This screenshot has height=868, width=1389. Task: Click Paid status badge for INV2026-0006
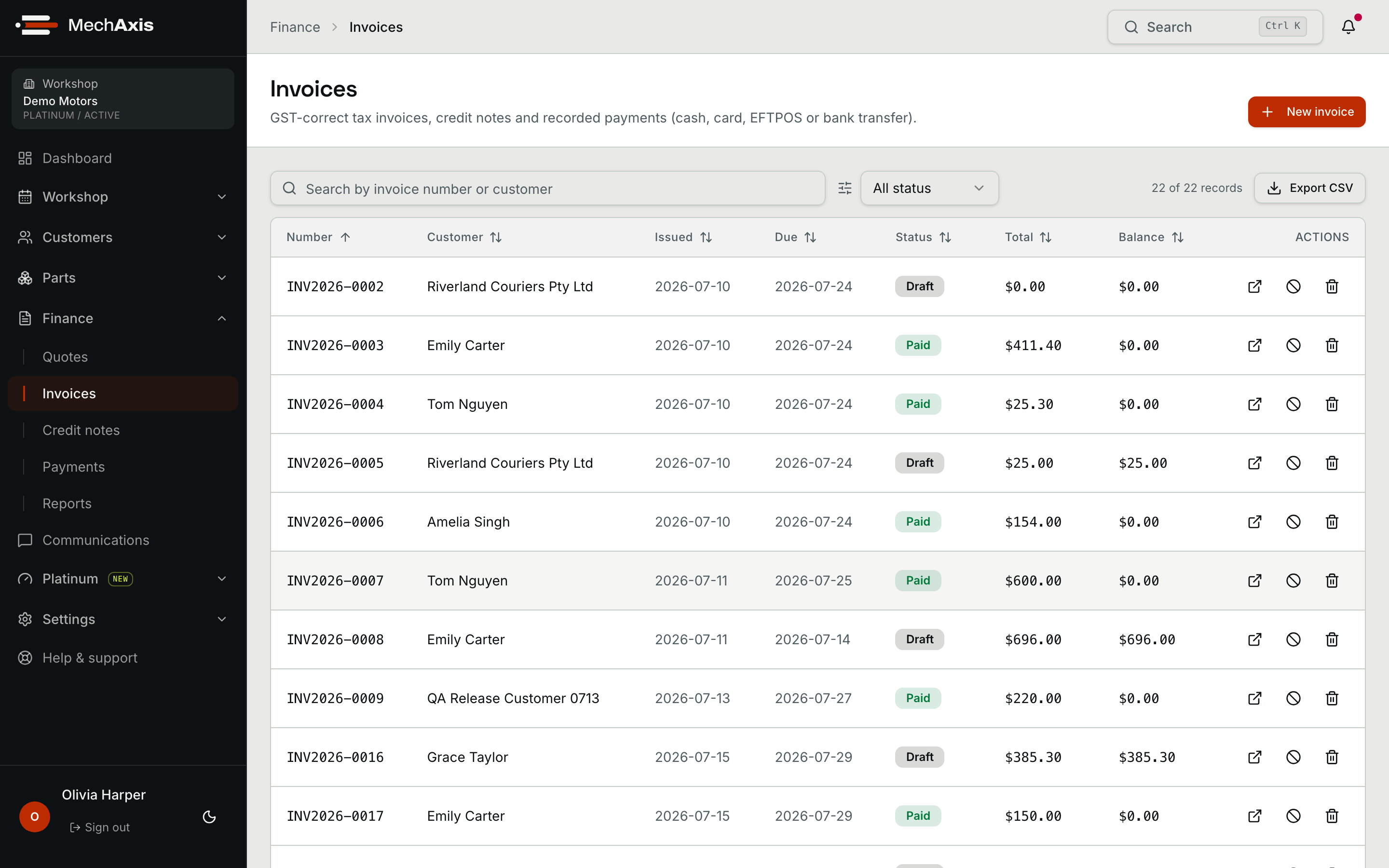click(918, 522)
